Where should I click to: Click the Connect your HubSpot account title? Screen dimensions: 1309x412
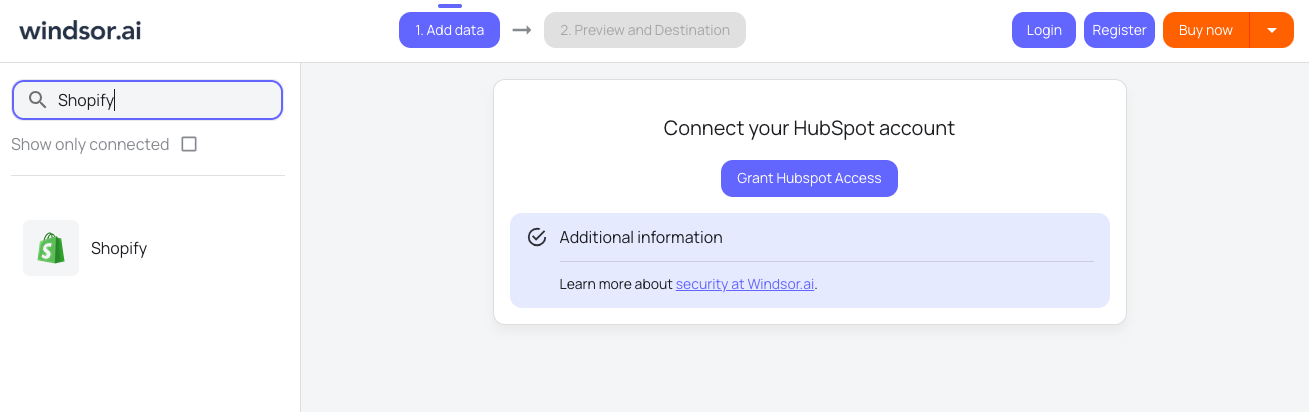point(809,128)
